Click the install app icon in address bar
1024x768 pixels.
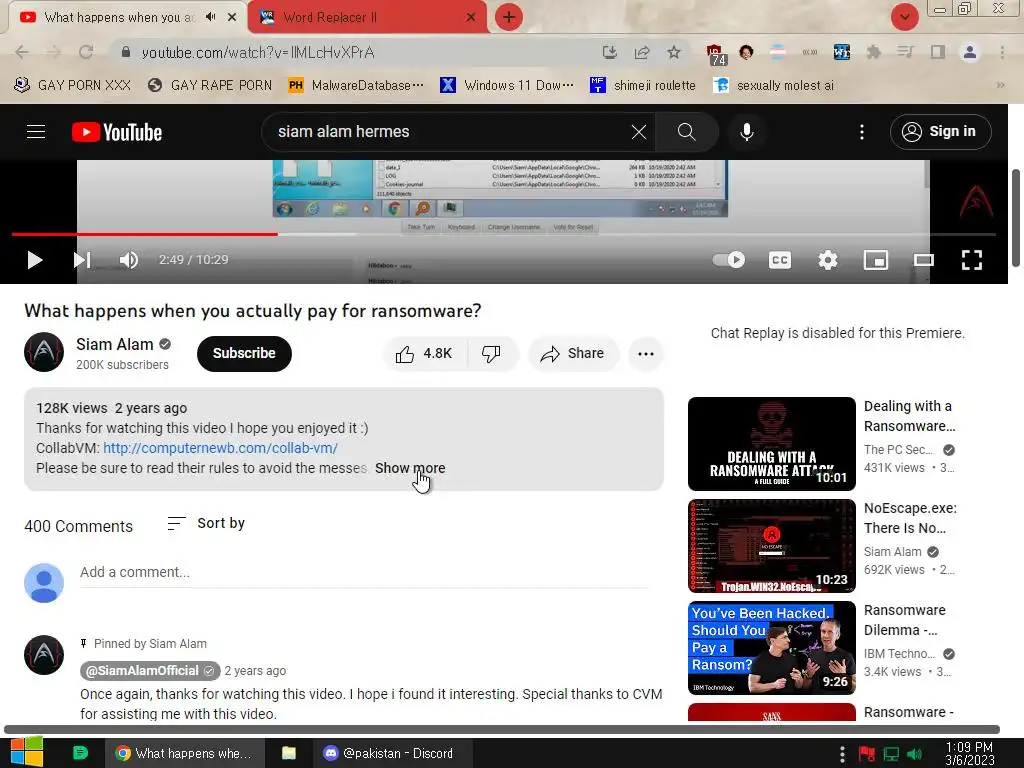(x=609, y=52)
